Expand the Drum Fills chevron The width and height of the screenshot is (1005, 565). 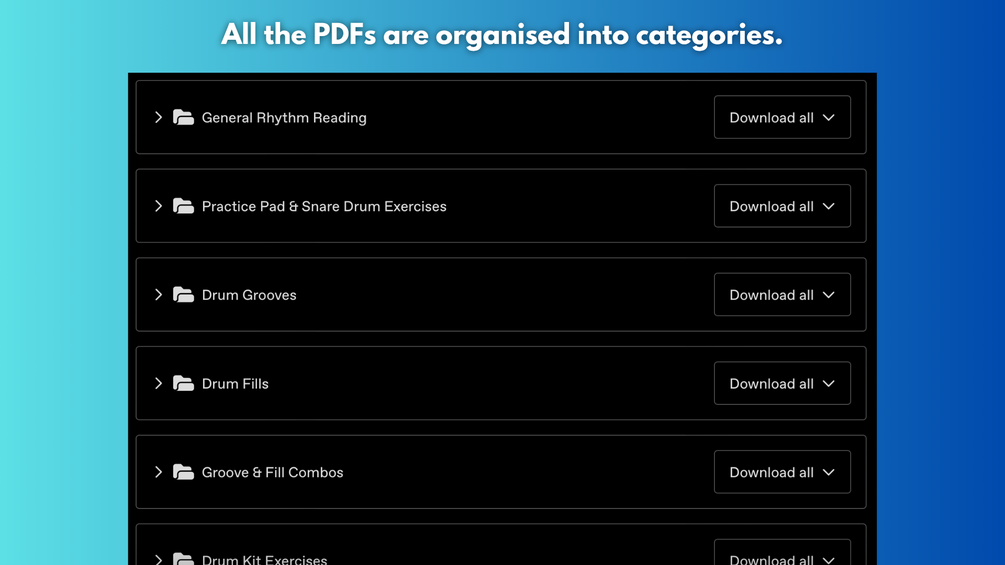pyautogui.click(x=158, y=383)
